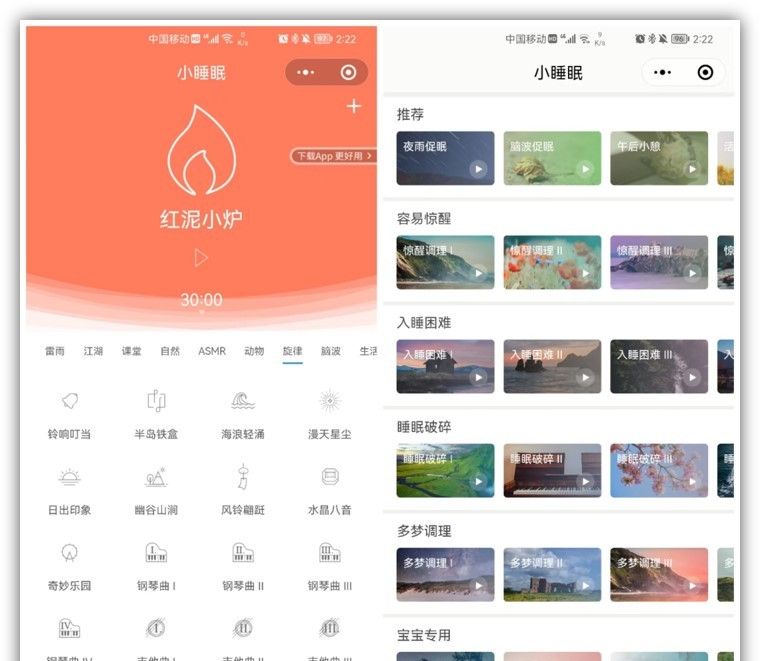The width and height of the screenshot is (760, 661).
Task: Switch to the 旋律 tab
Action: 292,351
